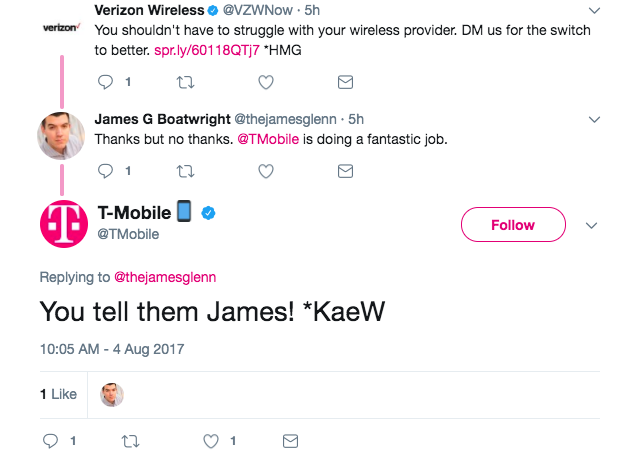View the liker's avatar beside 1 Like
Viewport: 639px width, 475px height.
112,394
